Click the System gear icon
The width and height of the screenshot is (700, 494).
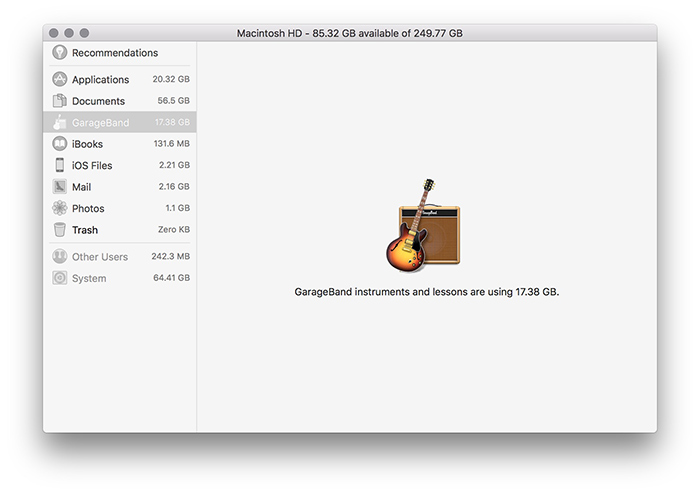59,278
